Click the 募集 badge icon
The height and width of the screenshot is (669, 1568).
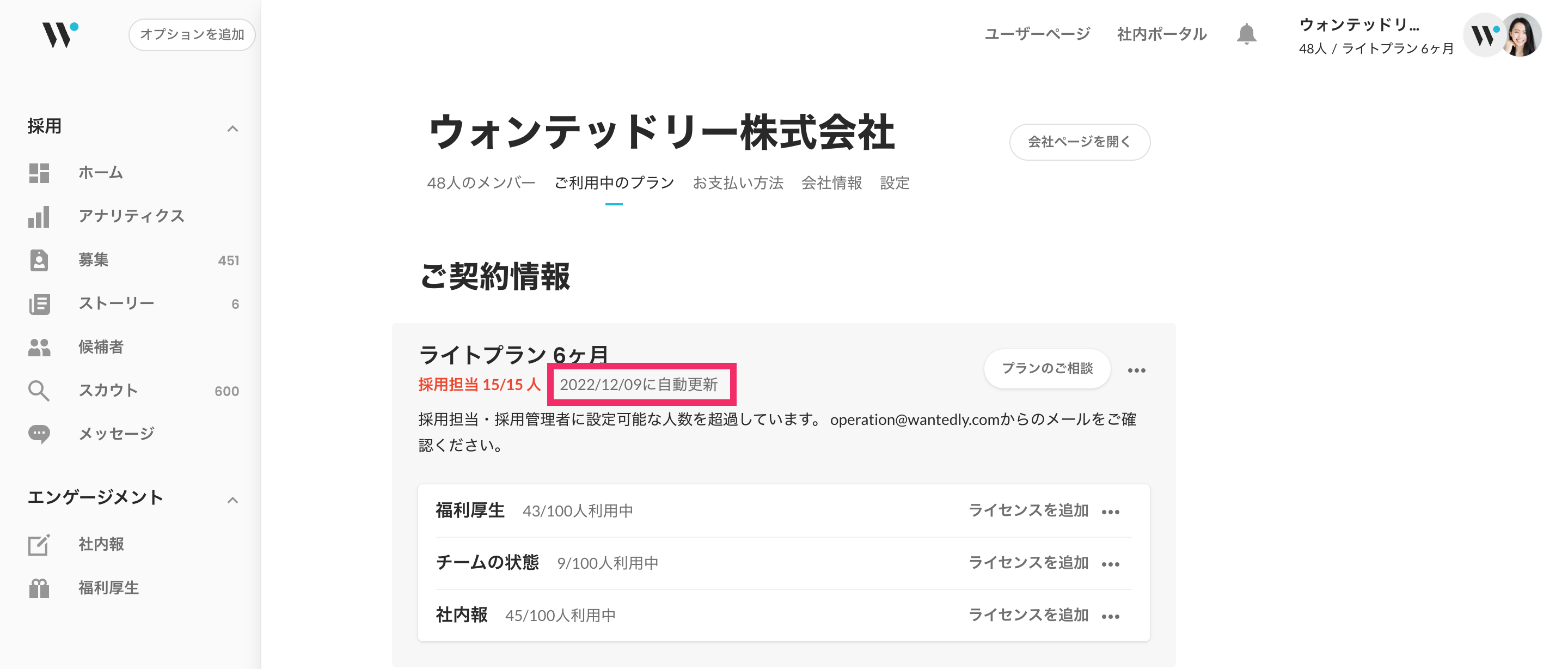coord(39,260)
